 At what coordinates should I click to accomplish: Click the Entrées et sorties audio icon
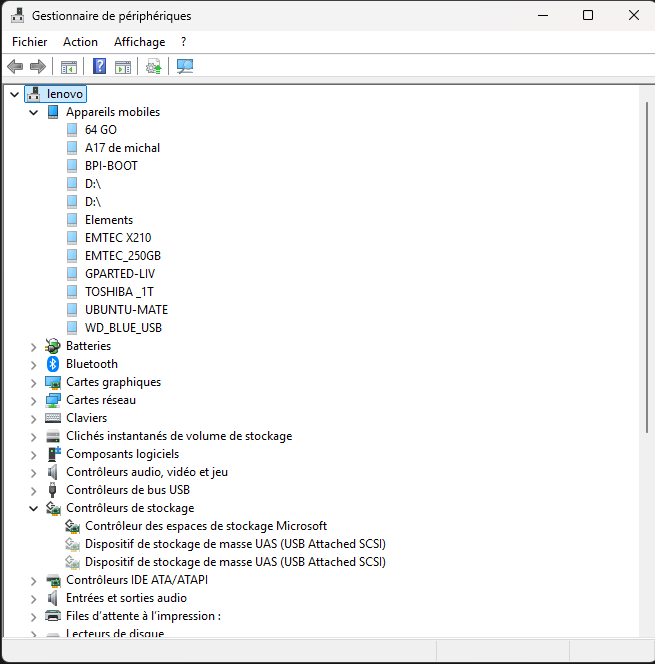tap(53, 598)
